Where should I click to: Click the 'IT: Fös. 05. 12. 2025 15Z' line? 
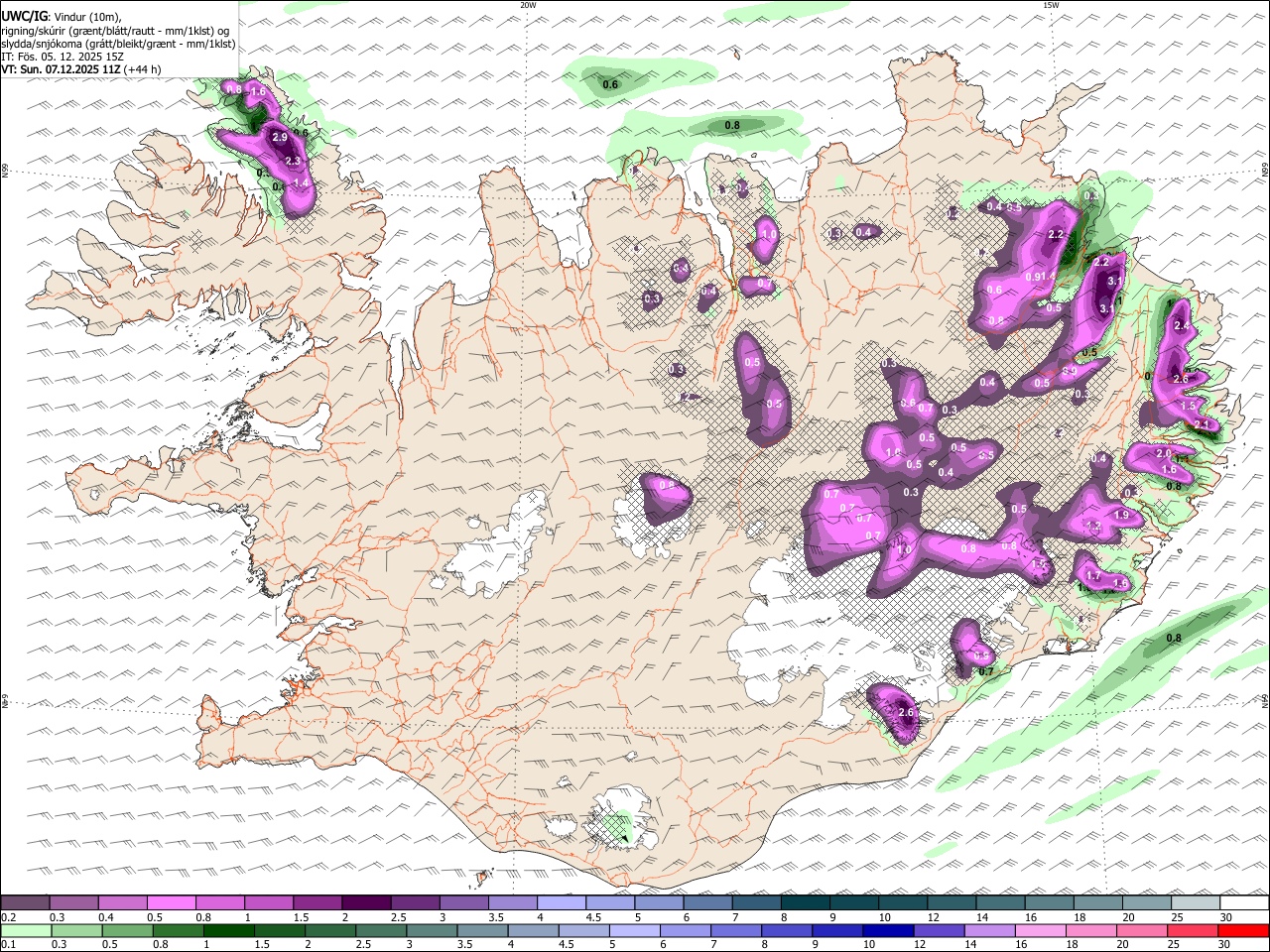[x=63, y=57]
